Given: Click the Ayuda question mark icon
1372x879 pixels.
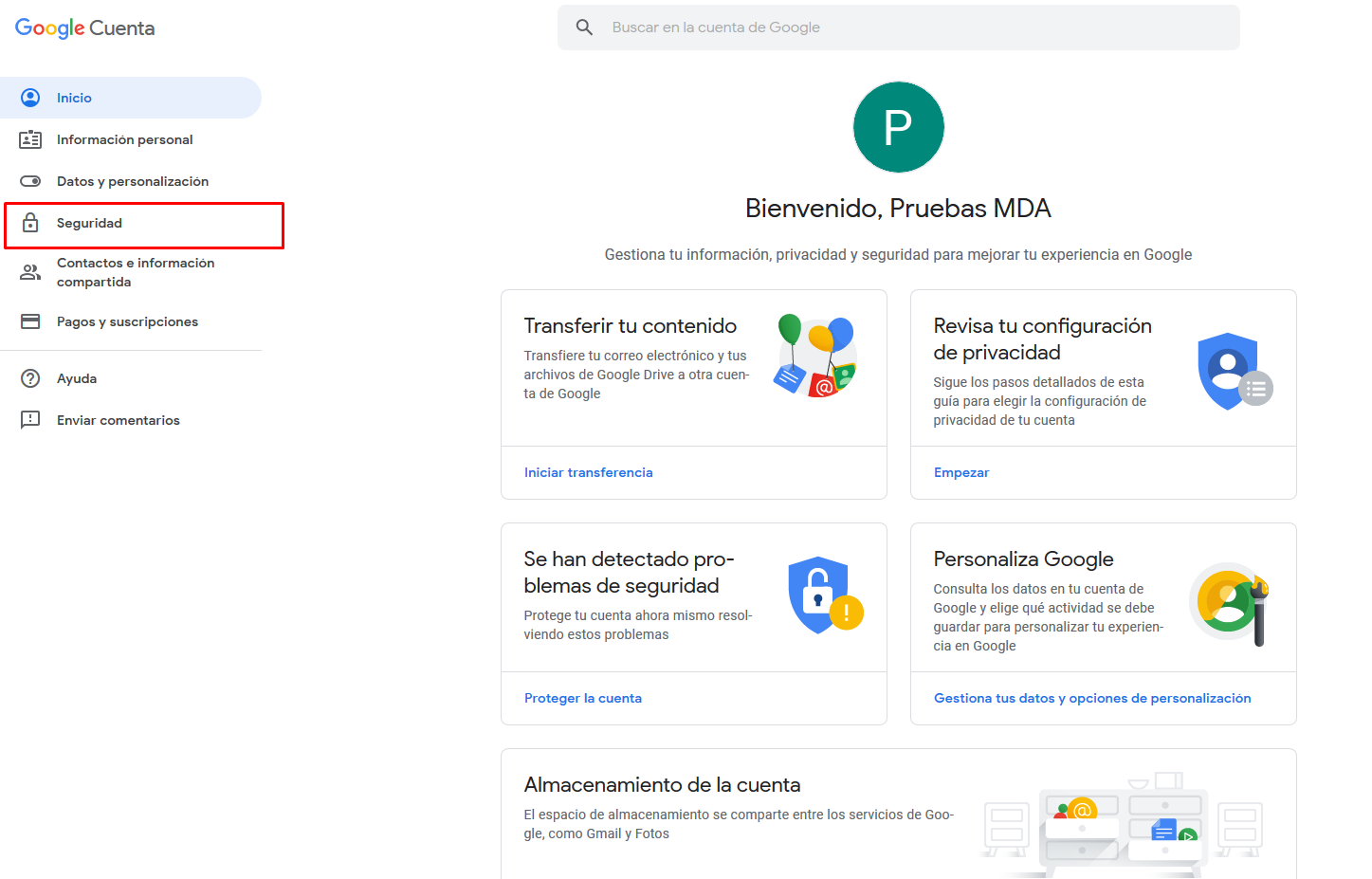Looking at the screenshot, I should 30,378.
